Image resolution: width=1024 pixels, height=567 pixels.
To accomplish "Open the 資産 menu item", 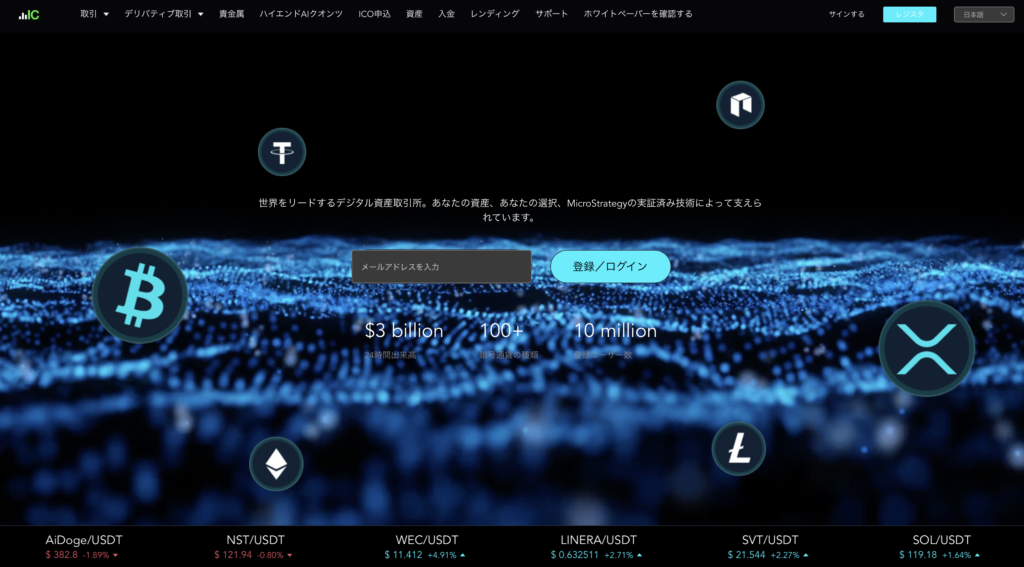I will tap(414, 14).
